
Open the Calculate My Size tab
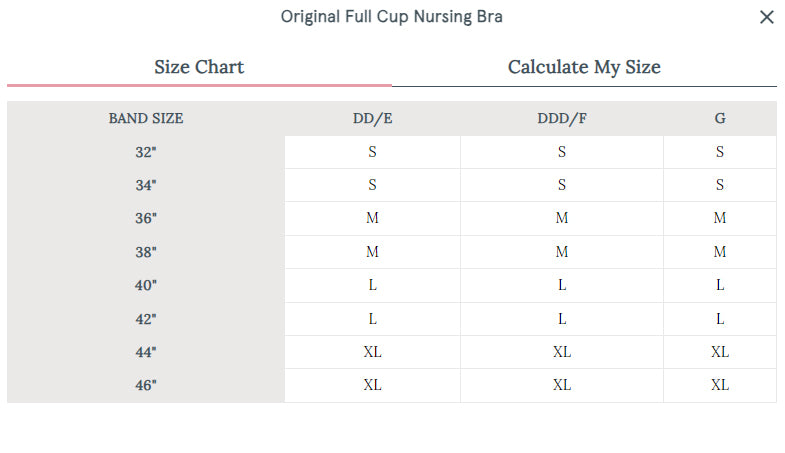pos(584,67)
